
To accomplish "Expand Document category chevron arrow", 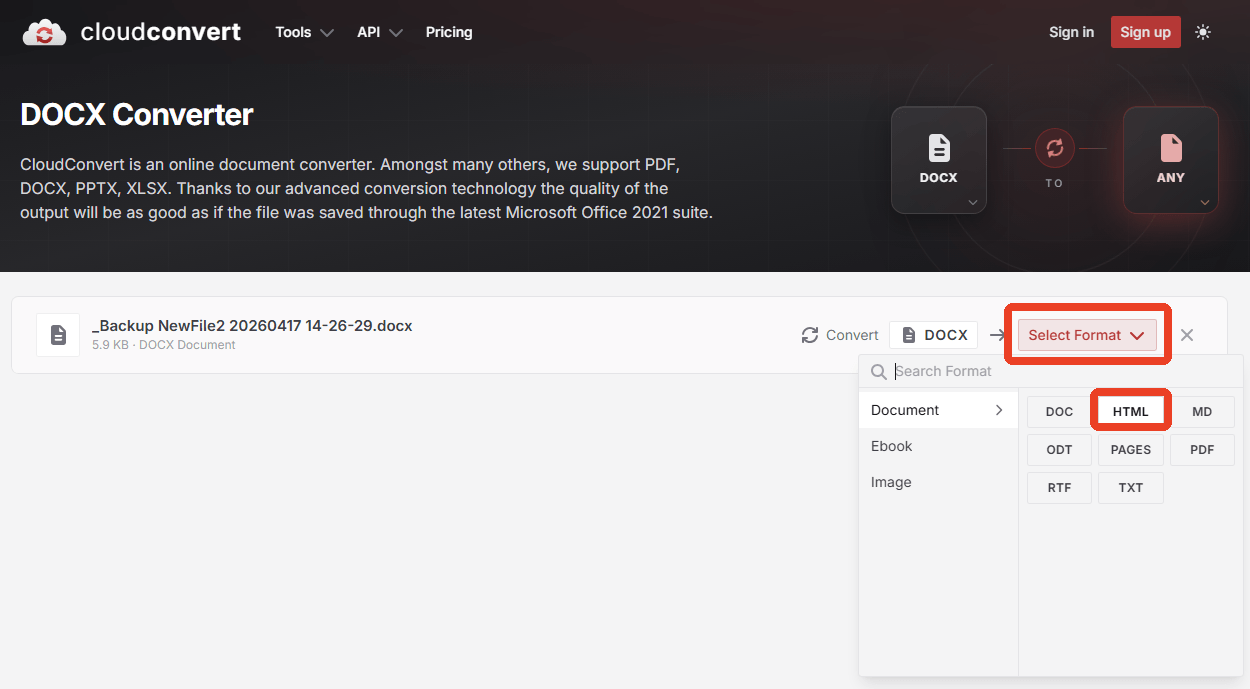I will click(998, 410).
